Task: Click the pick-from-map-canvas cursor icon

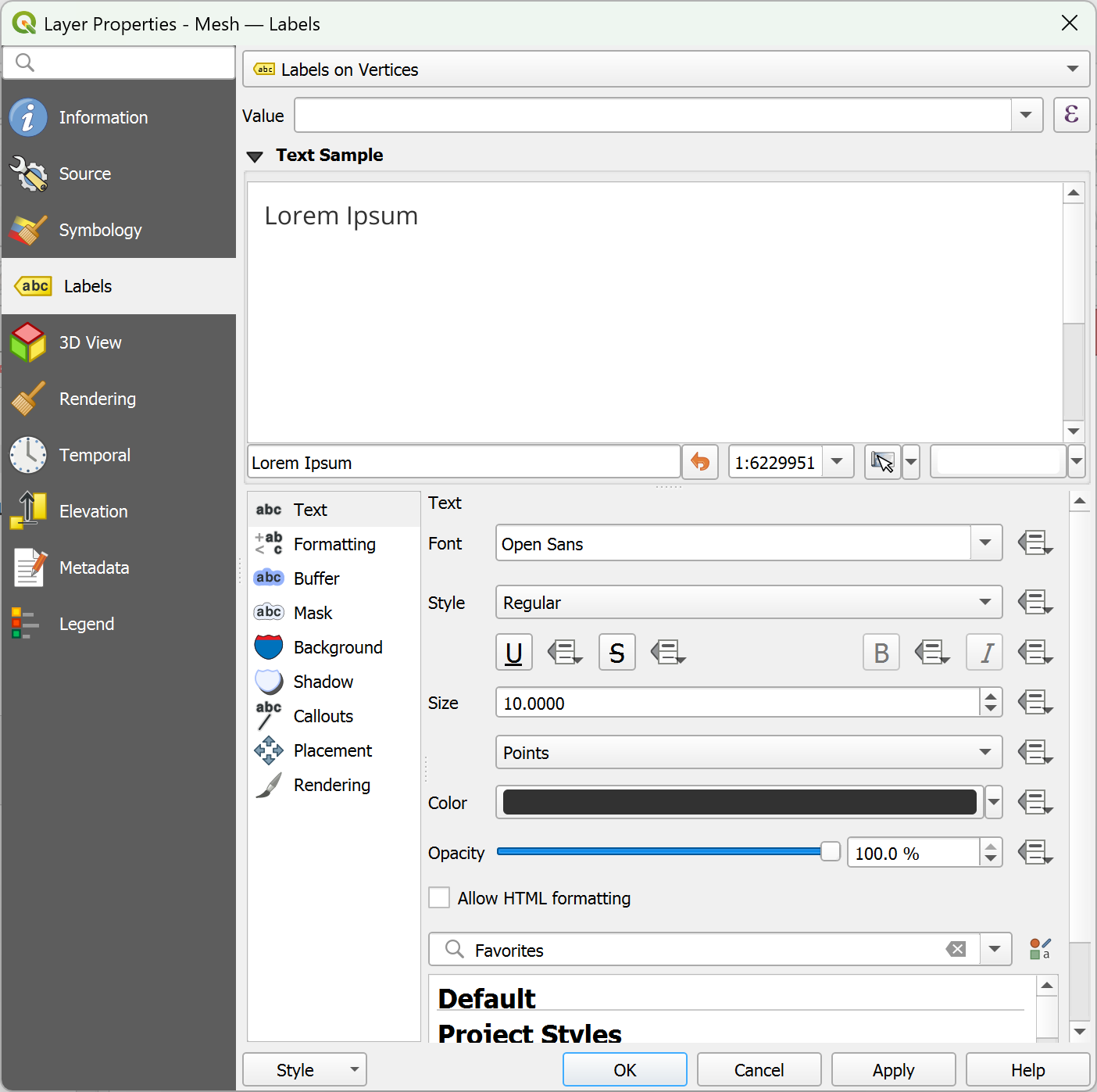Action: coord(883,462)
